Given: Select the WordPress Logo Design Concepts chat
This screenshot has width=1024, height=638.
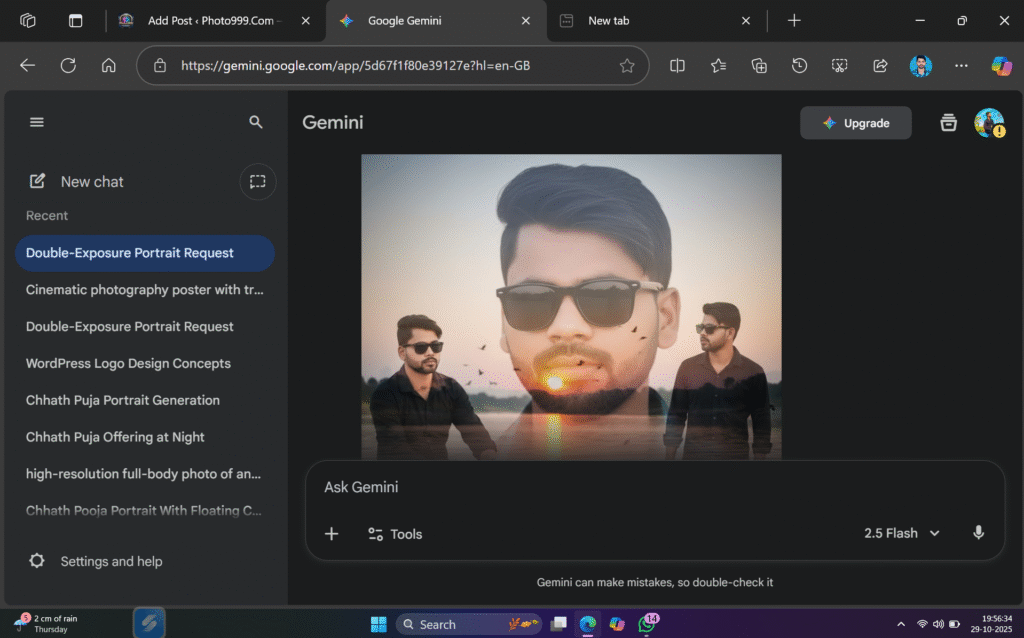Looking at the screenshot, I should tap(129, 363).
